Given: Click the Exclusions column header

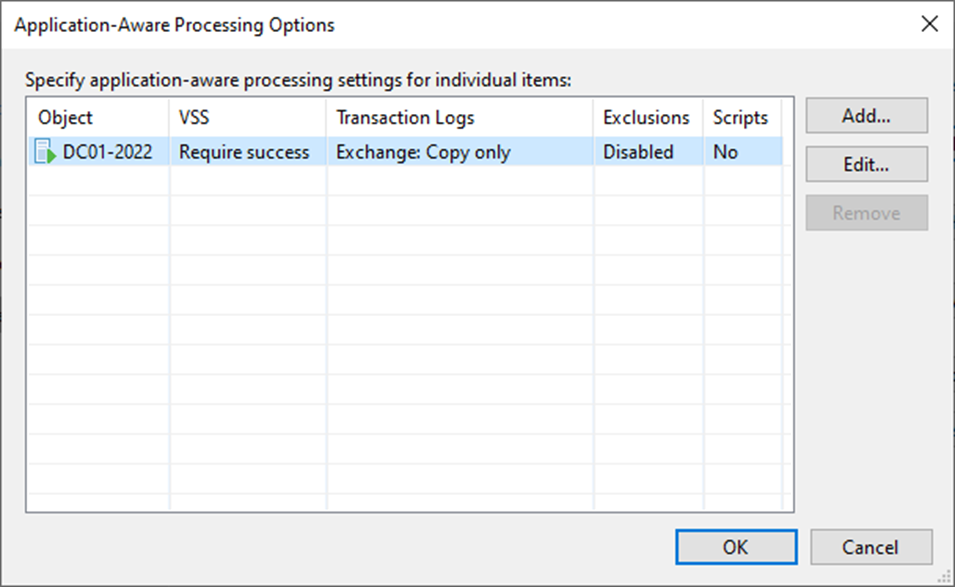Looking at the screenshot, I should coord(648,118).
